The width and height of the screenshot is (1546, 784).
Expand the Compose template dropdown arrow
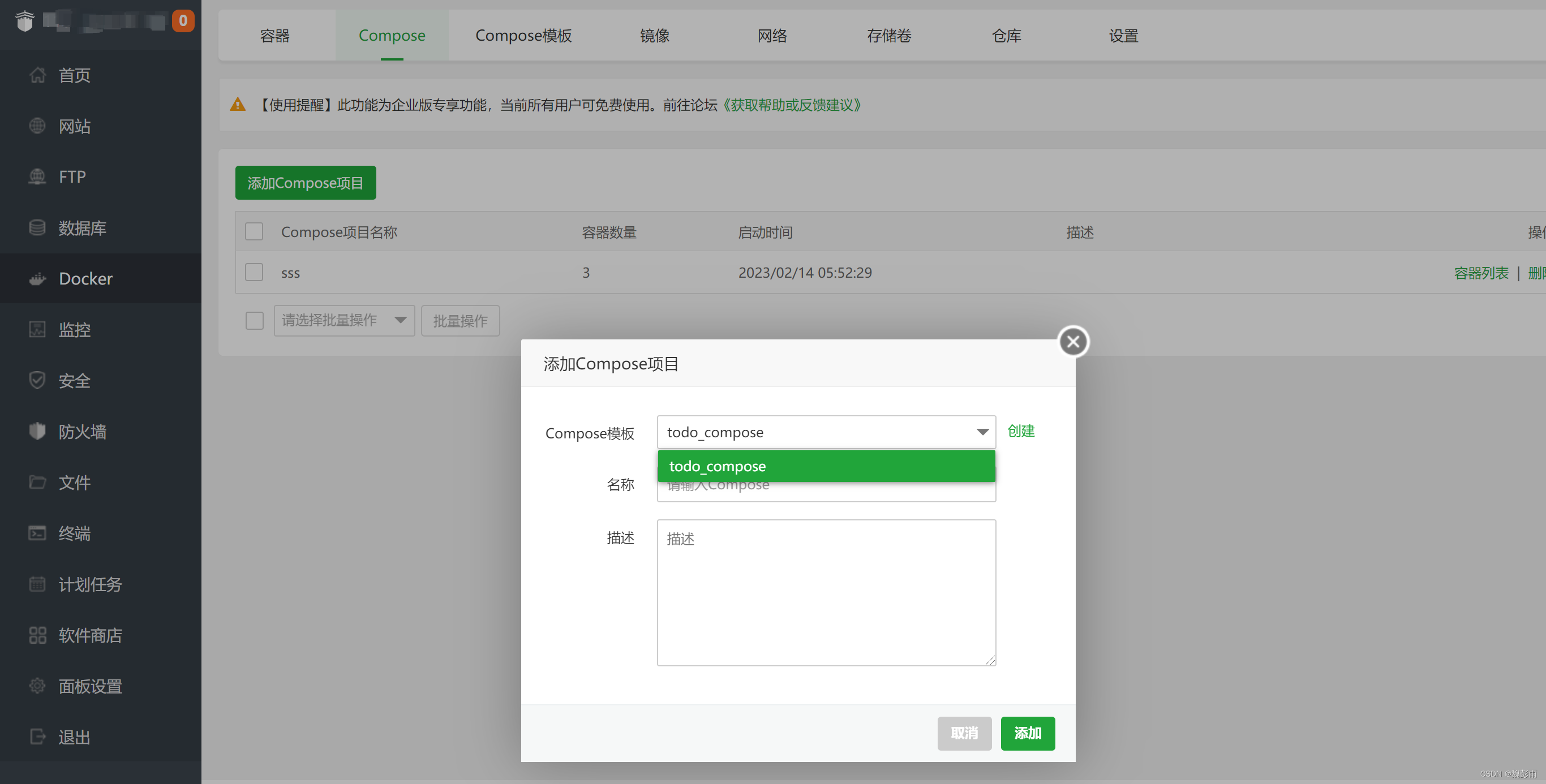pos(982,432)
